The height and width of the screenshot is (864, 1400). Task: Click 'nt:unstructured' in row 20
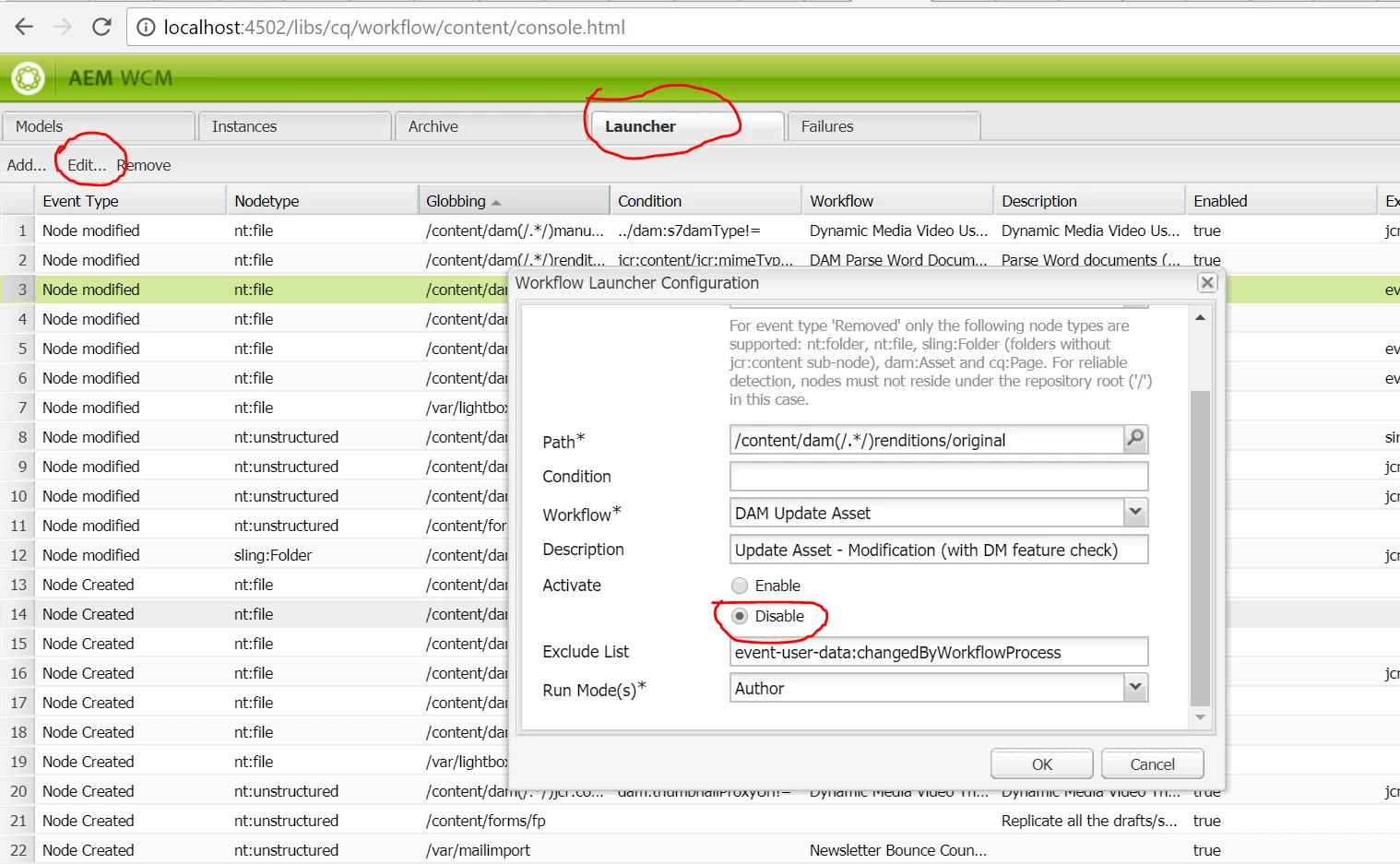point(286,791)
